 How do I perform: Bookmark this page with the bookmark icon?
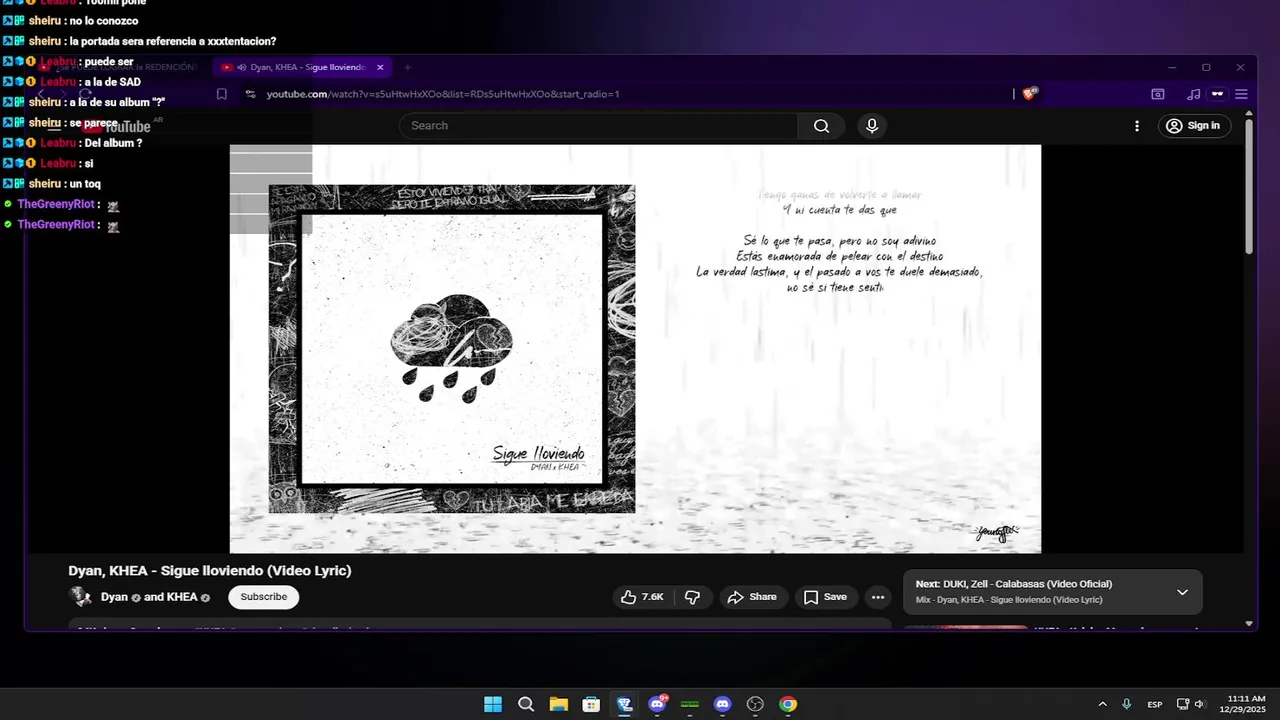click(x=222, y=94)
